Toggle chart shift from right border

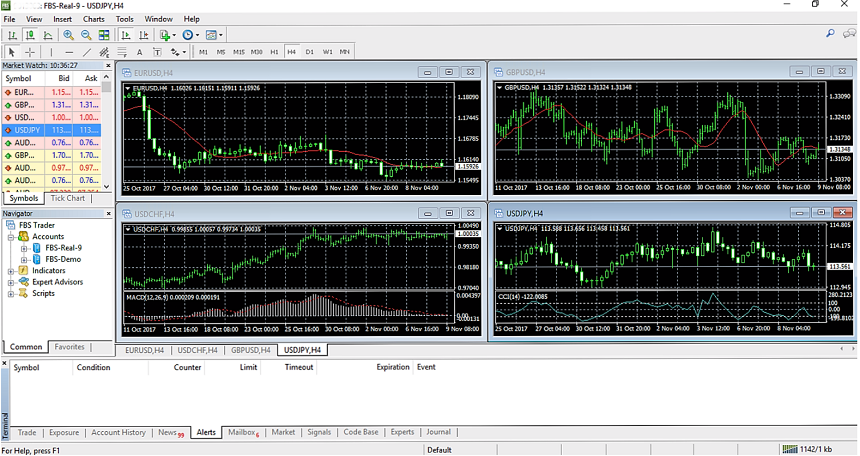click(144, 35)
